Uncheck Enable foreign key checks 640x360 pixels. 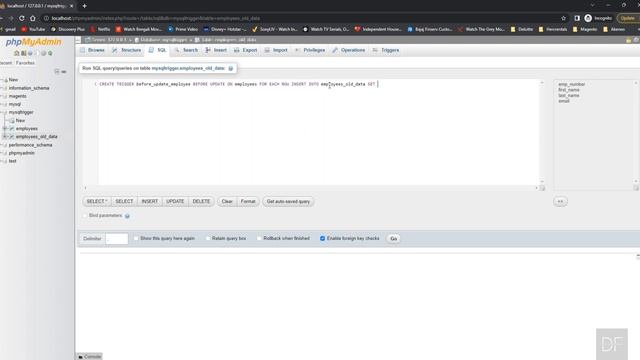[322, 238]
